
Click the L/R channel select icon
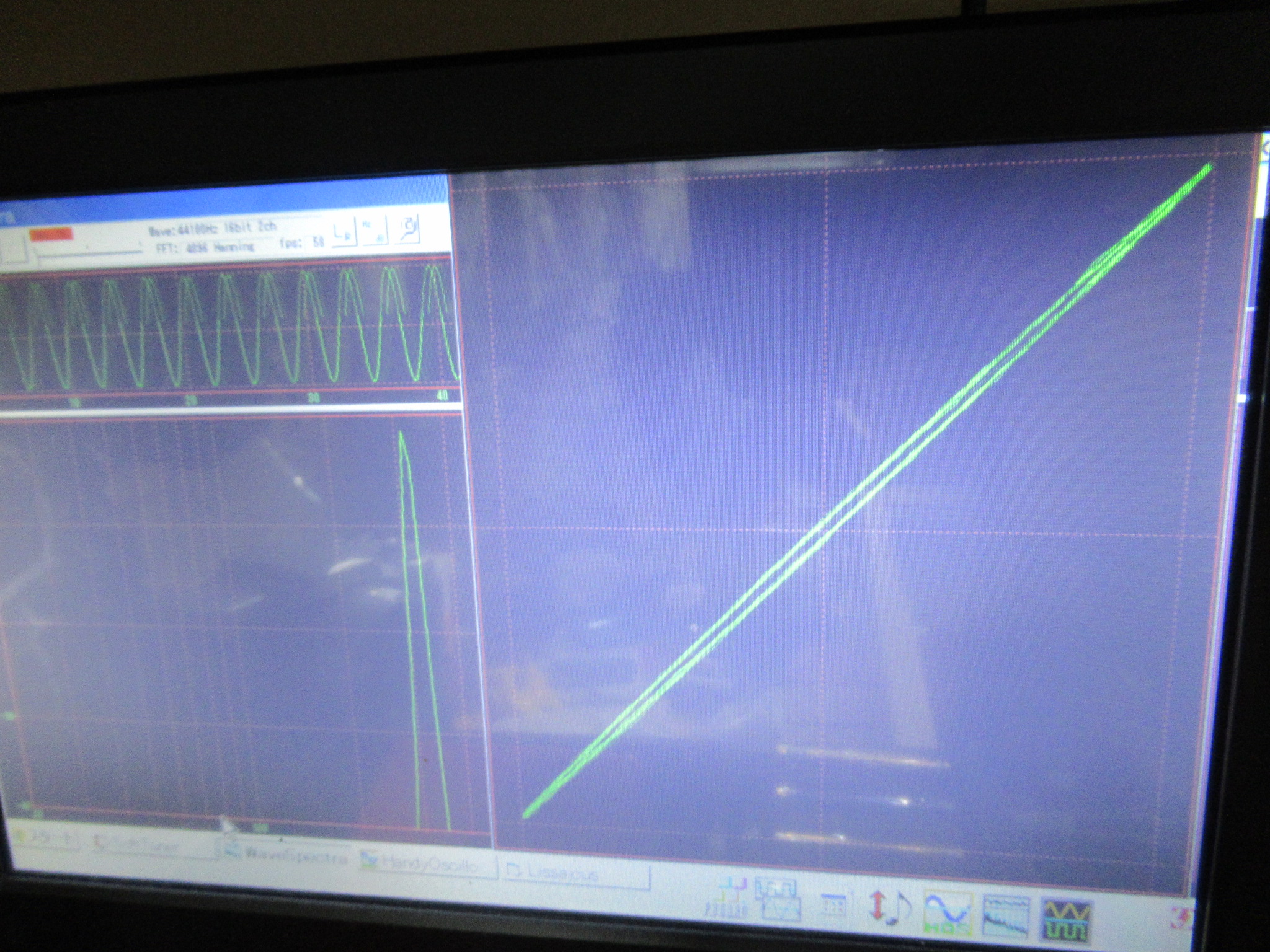click(343, 232)
